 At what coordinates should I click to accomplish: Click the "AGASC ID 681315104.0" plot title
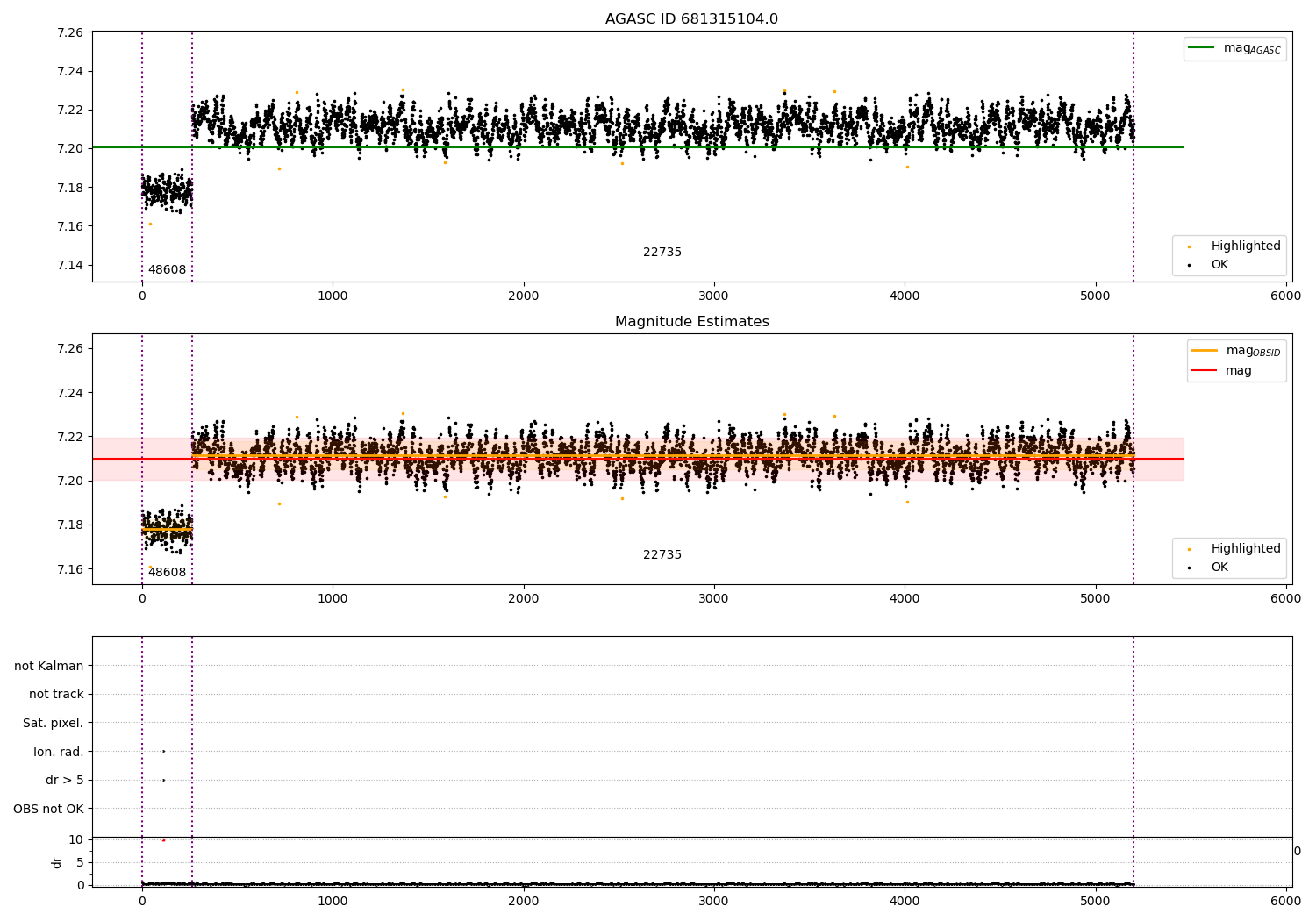pos(691,19)
